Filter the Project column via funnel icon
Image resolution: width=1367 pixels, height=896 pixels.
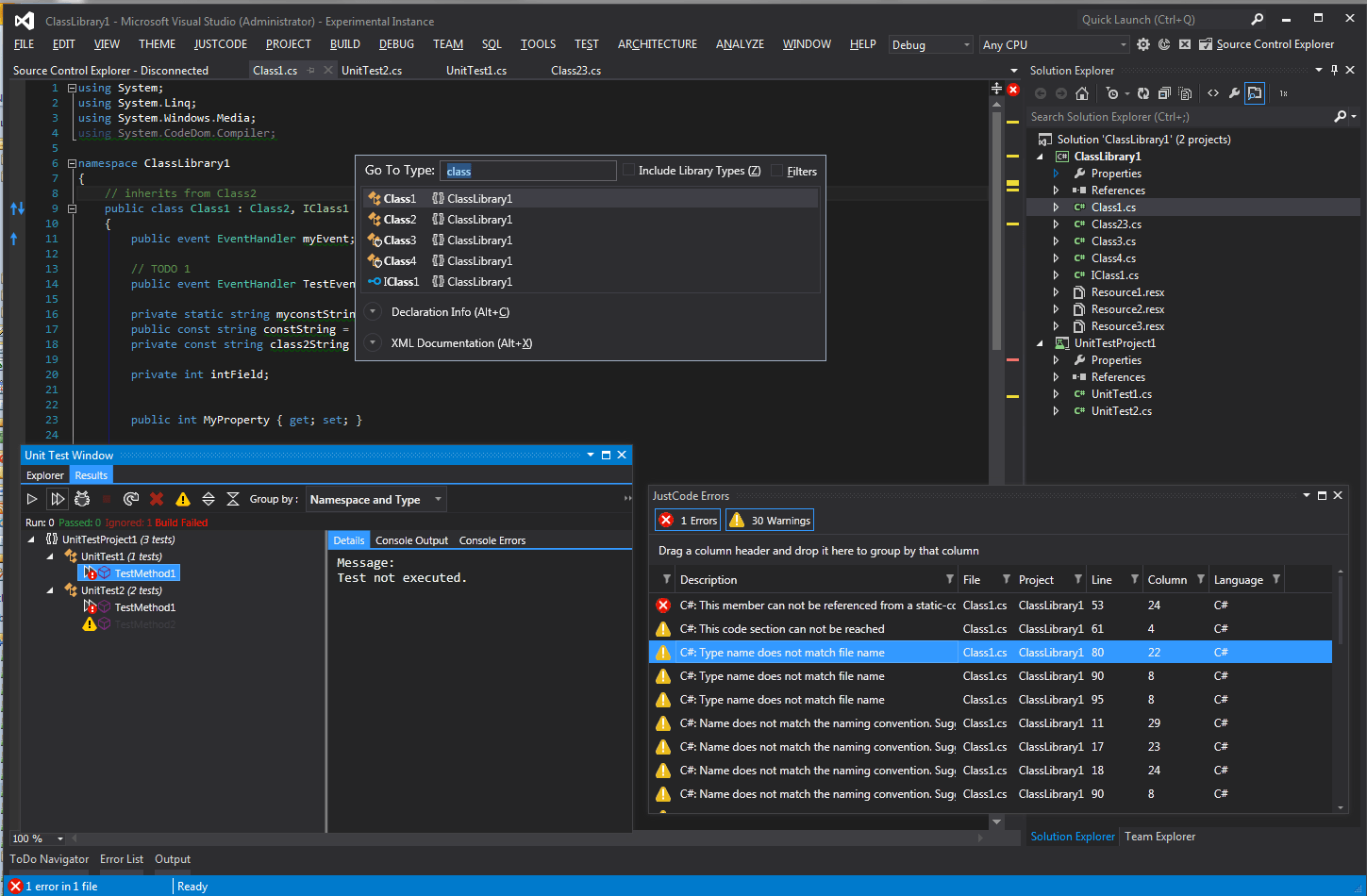[1077, 579]
